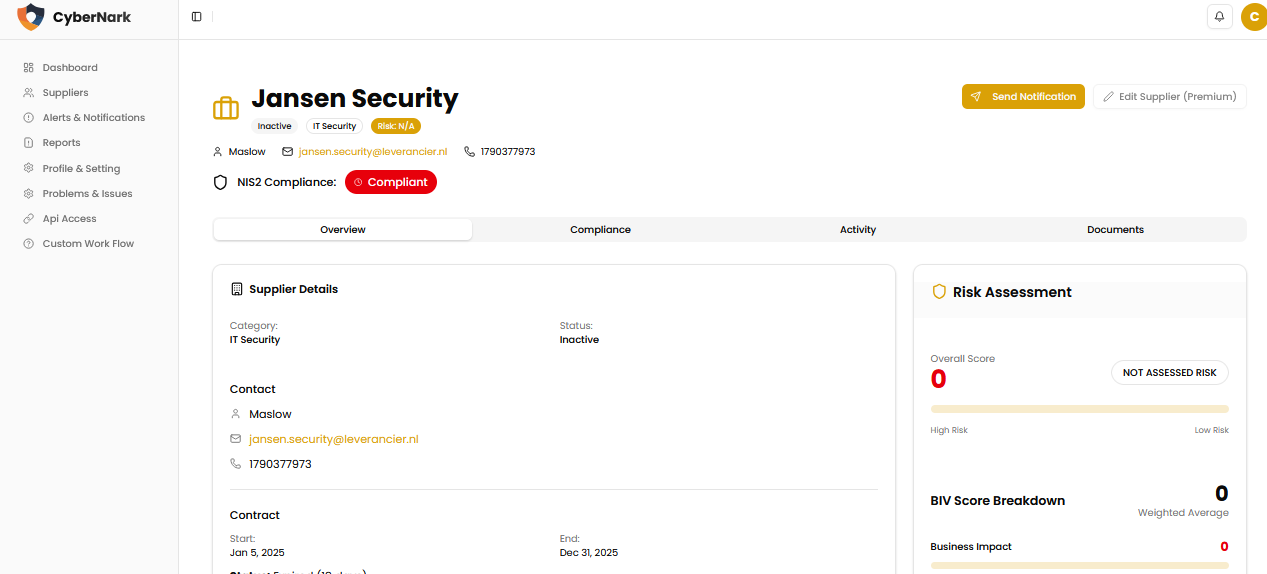Image resolution: width=1267 pixels, height=574 pixels.
Task: Select the Overview tab
Action: click(x=343, y=230)
